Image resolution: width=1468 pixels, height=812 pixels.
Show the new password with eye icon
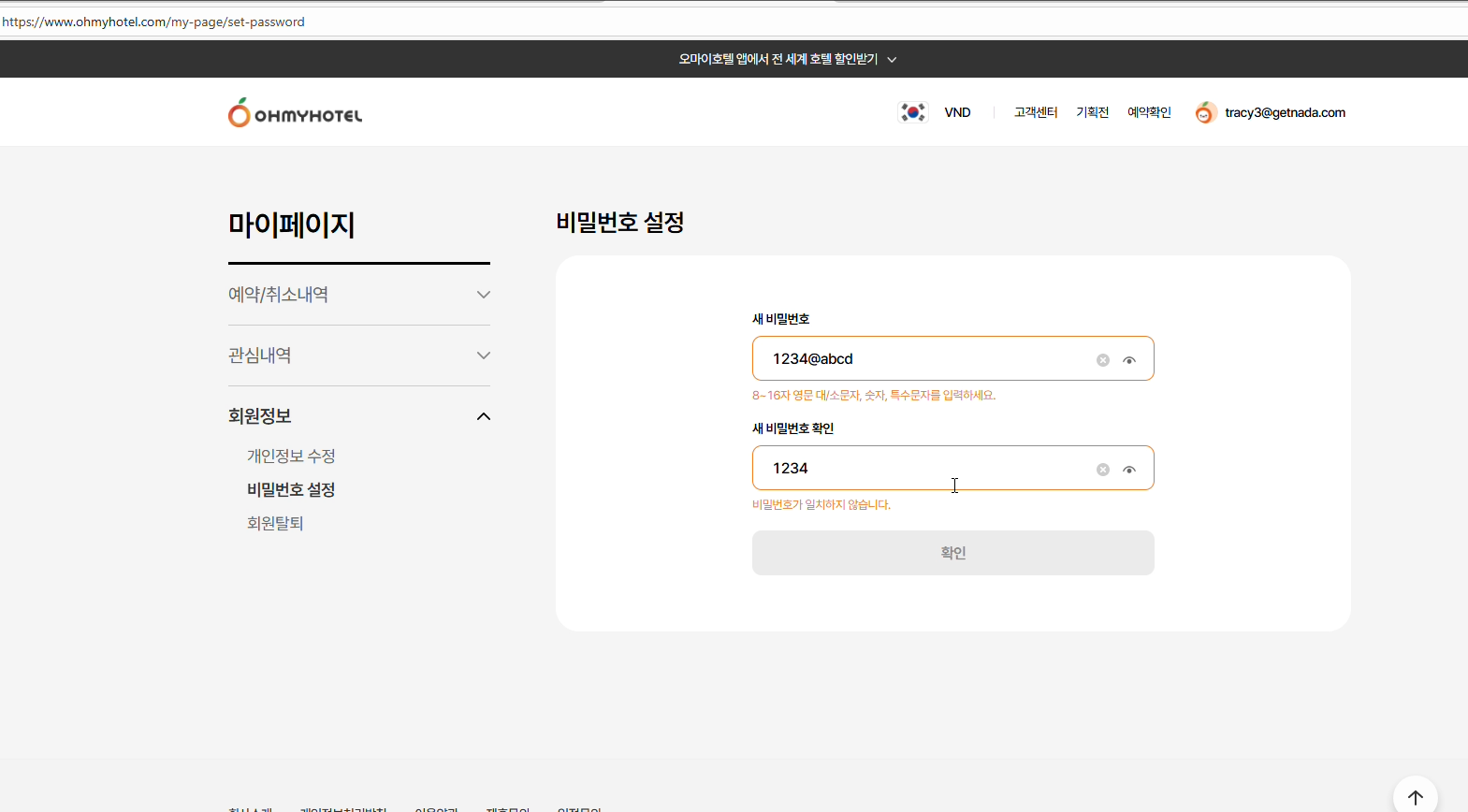(x=1129, y=360)
